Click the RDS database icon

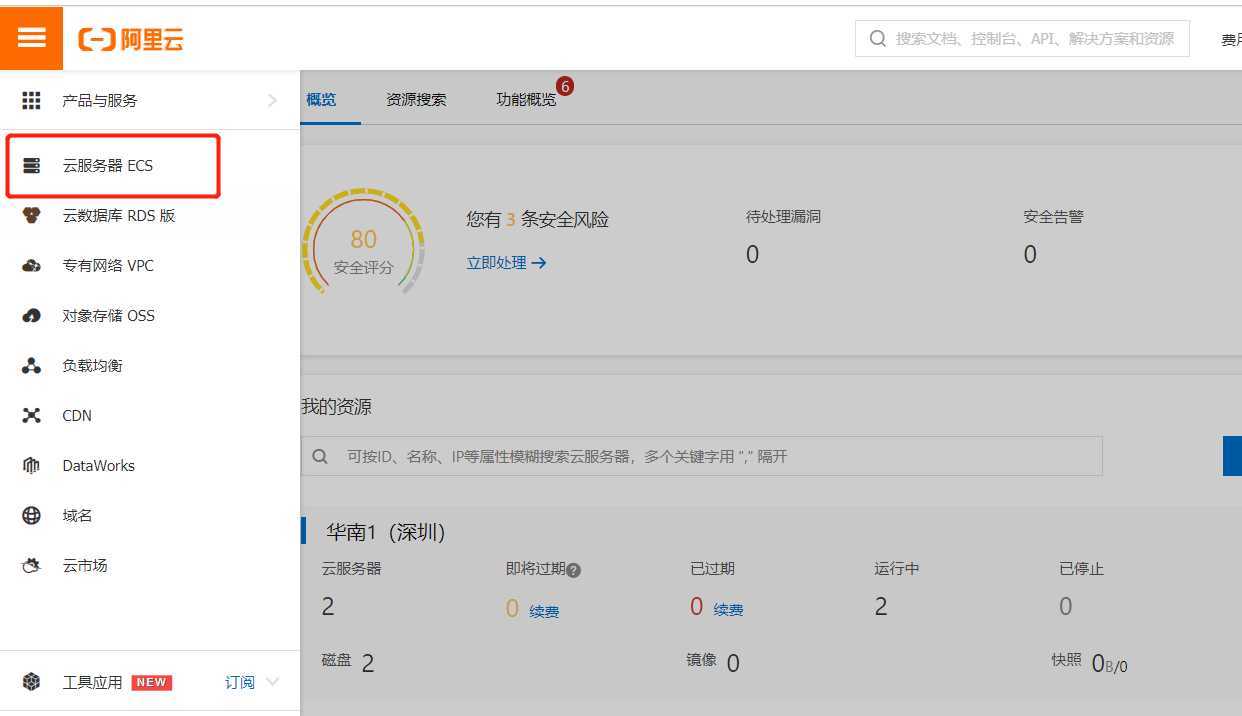pyautogui.click(x=31, y=215)
